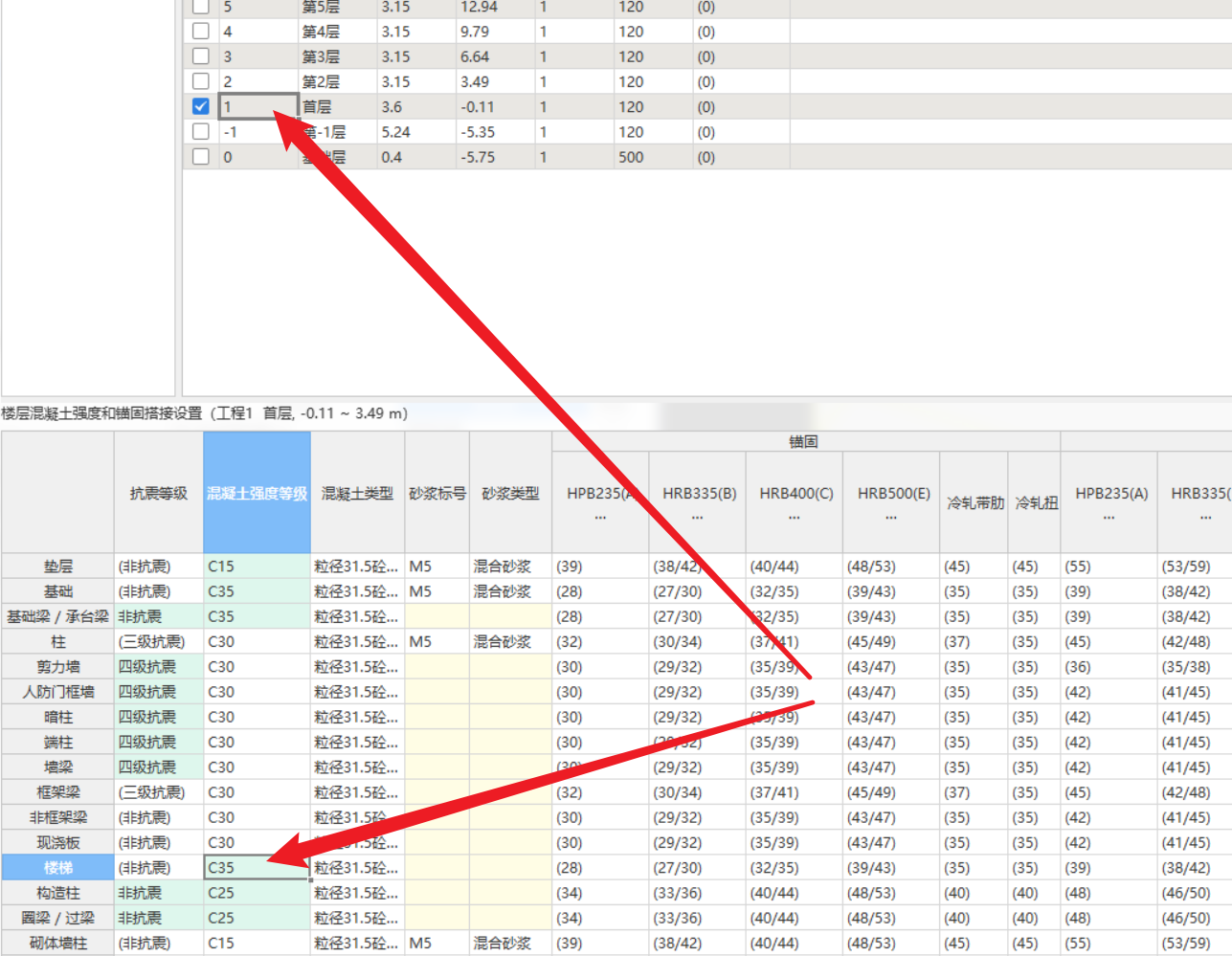Check the checkbox for floor 4
Image resolution: width=1232 pixels, height=956 pixels.
click(201, 32)
